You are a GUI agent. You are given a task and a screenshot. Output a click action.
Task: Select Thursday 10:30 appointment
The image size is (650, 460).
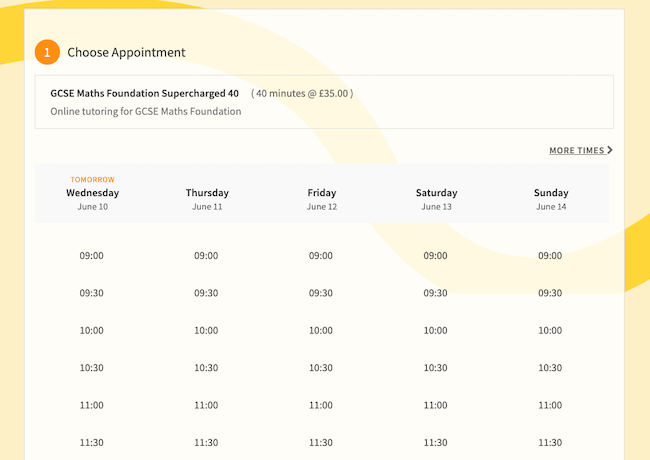(206, 368)
